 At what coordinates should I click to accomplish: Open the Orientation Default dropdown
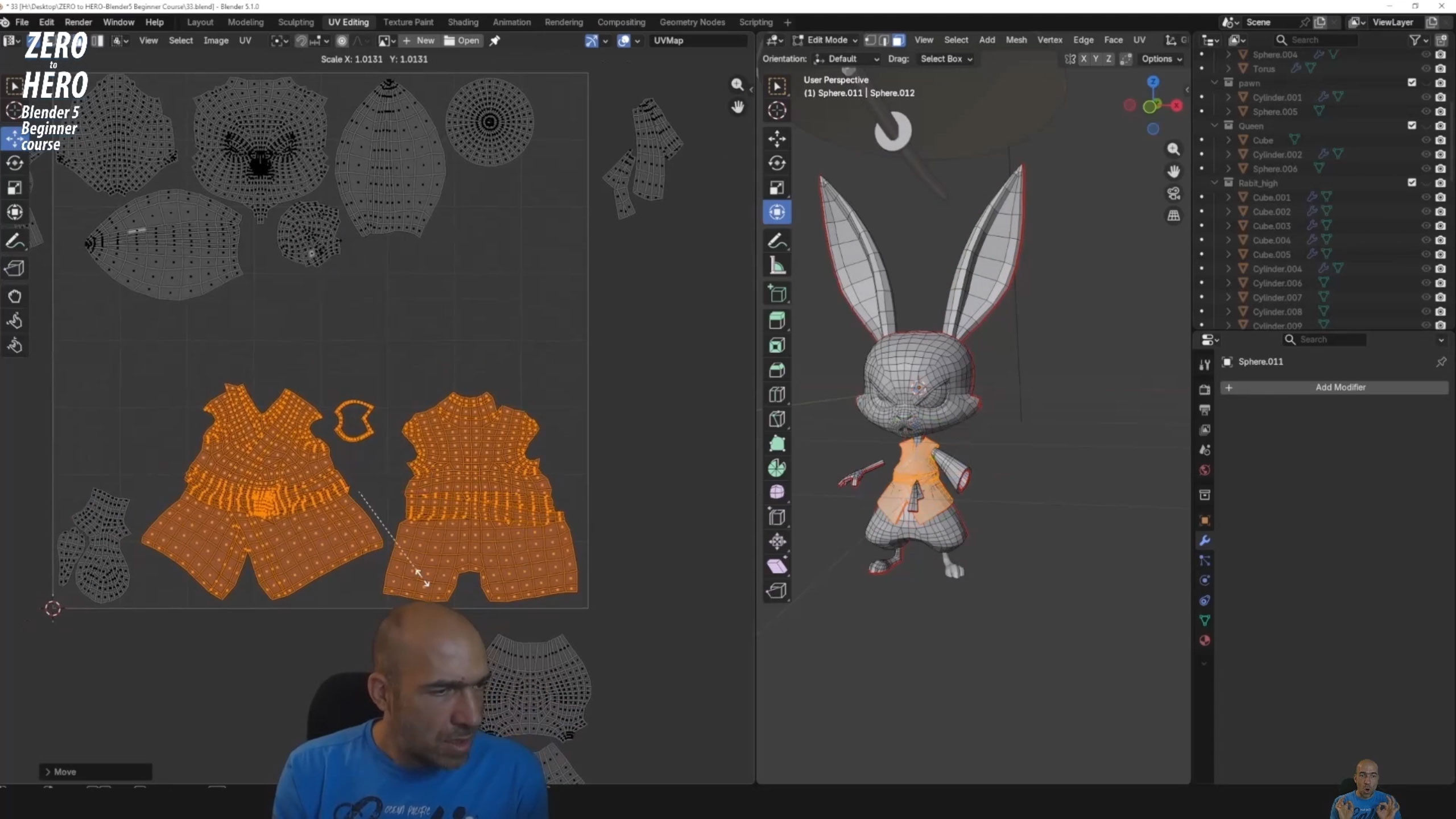pyautogui.click(x=847, y=59)
